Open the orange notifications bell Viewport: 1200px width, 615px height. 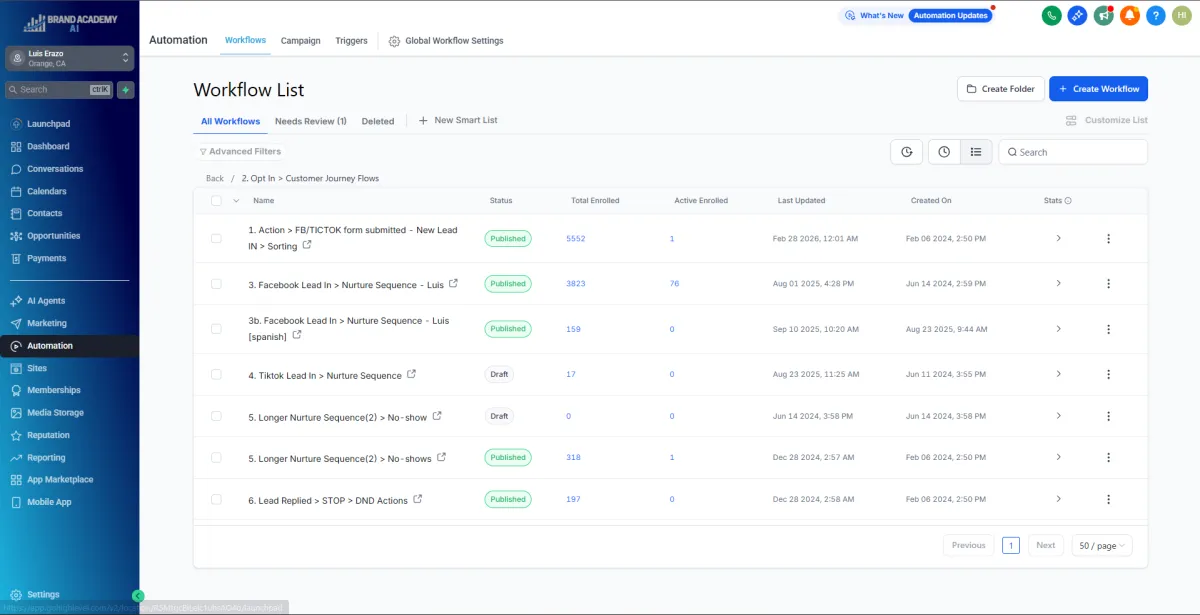tap(1129, 15)
